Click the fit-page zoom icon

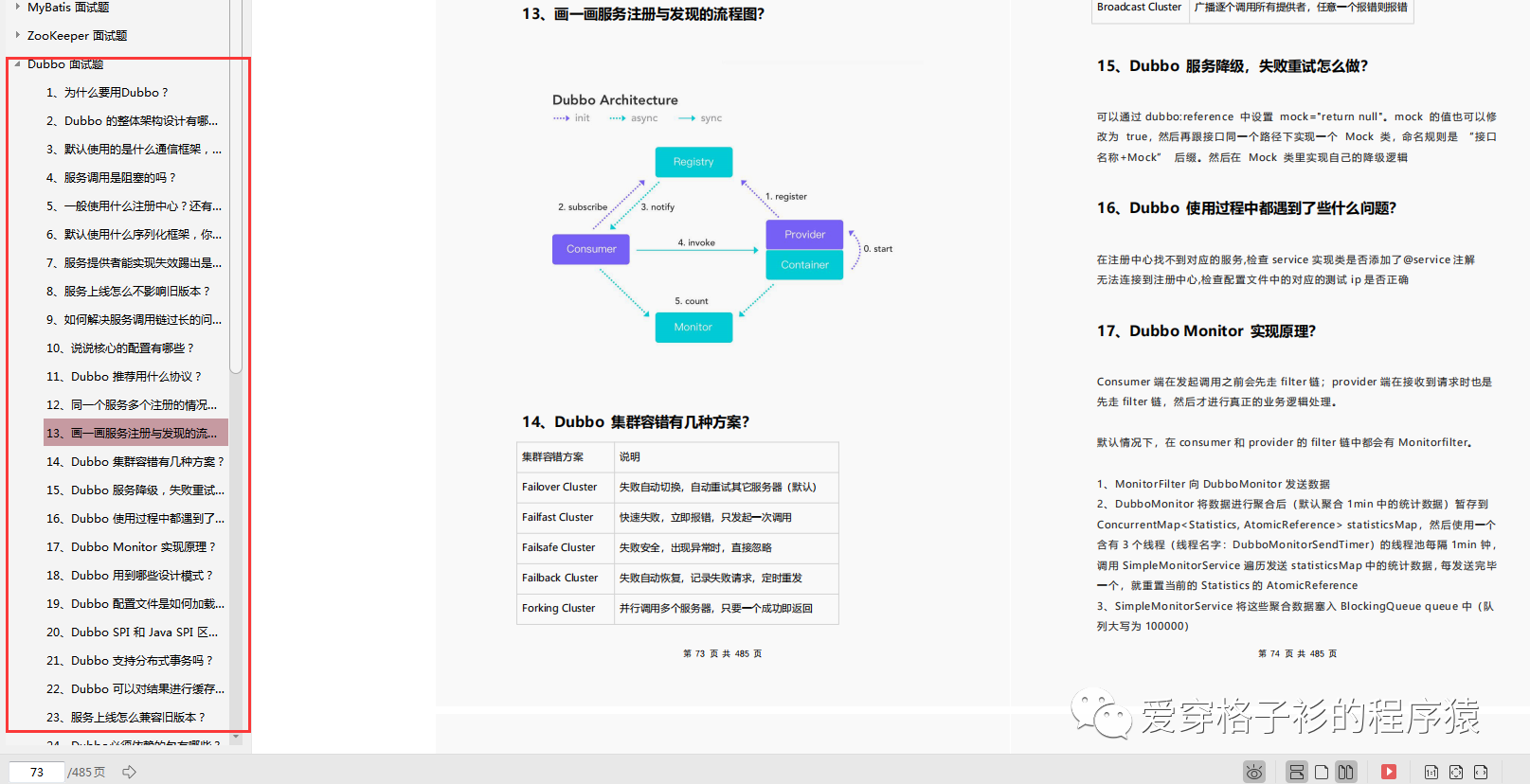pos(1456,772)
